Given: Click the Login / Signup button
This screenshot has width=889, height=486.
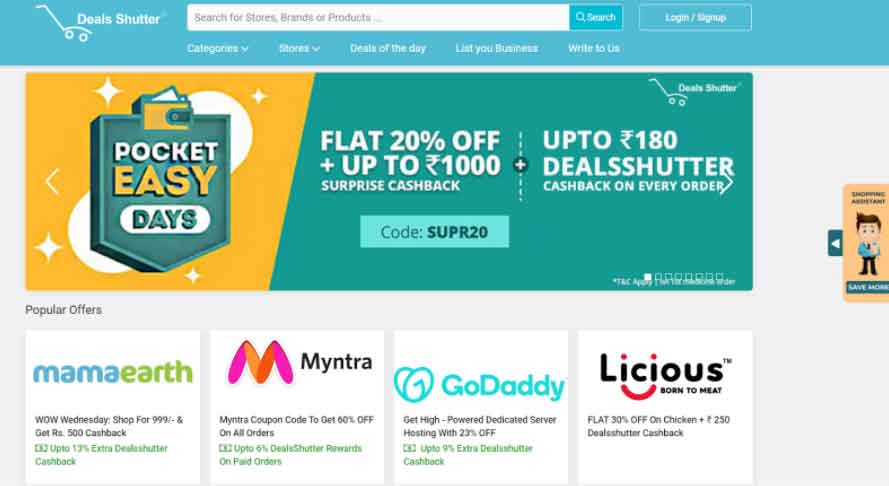Looking at the screenshot, I should tap(695, 18).
